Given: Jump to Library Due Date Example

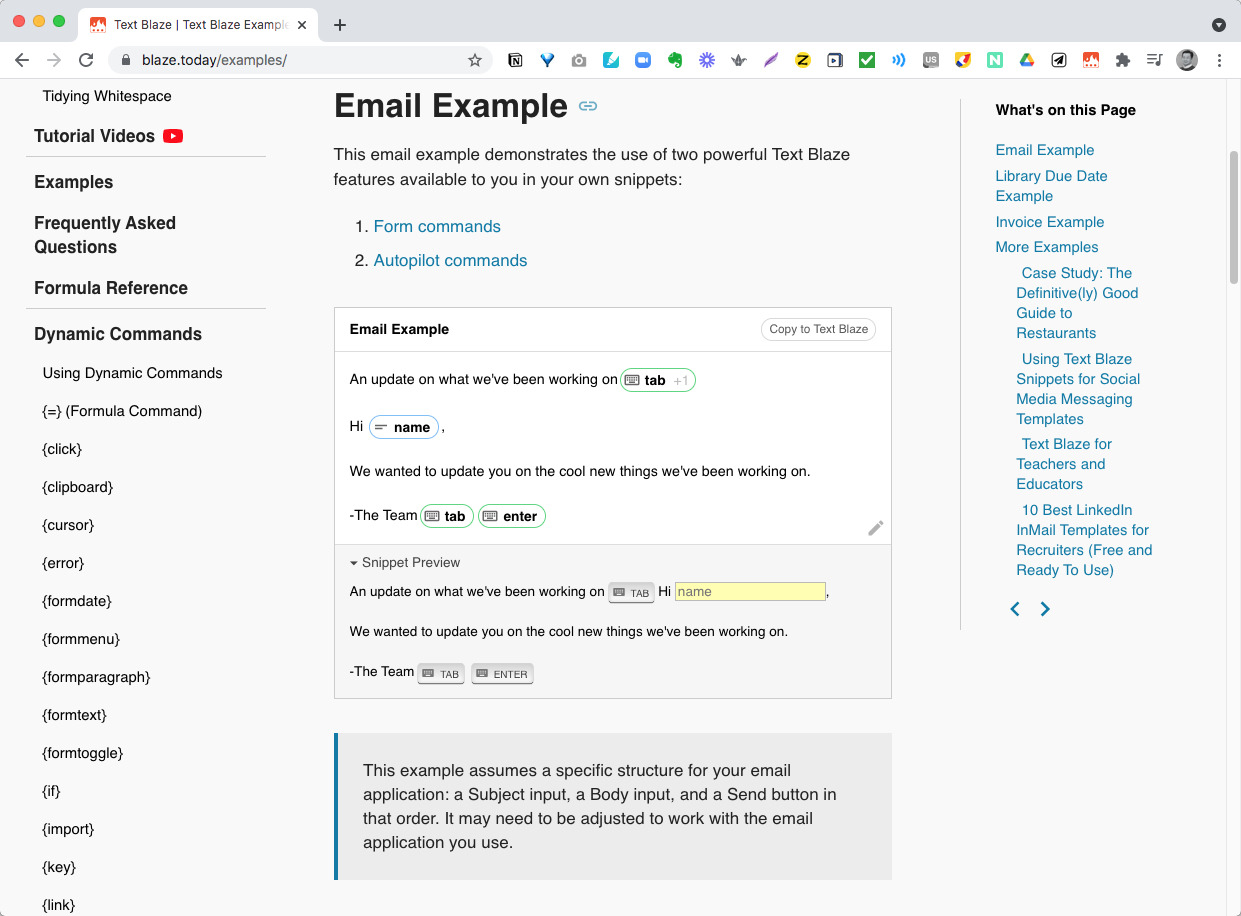Looking at the screenshot, I should (1051, 186).
